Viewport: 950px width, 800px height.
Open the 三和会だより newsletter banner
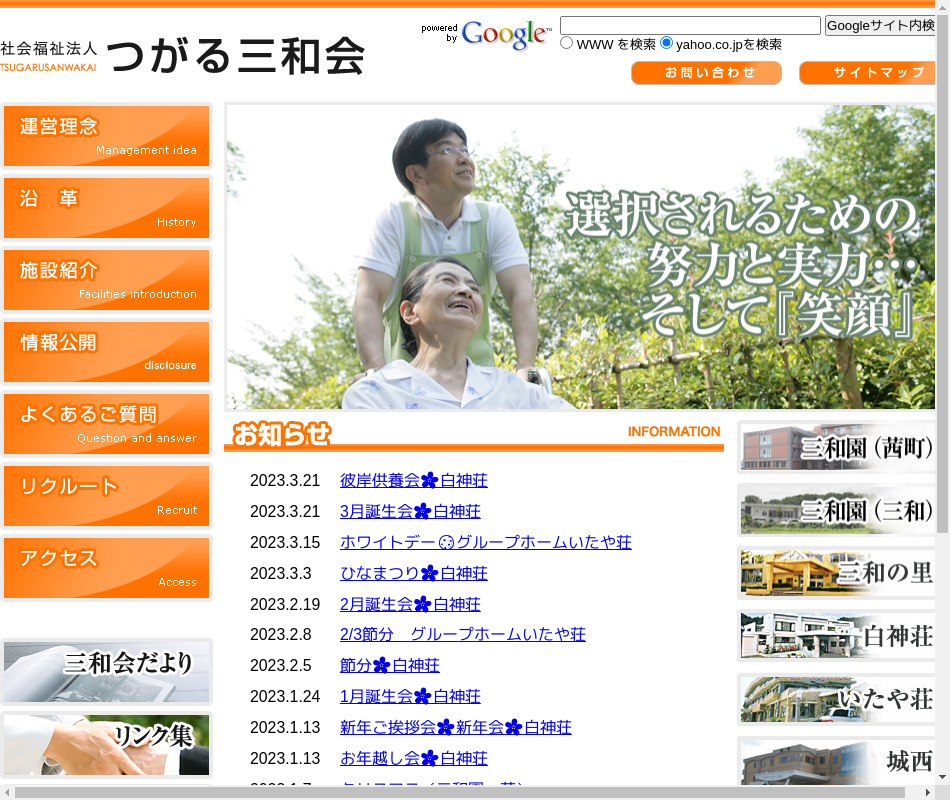pos(106,671)
